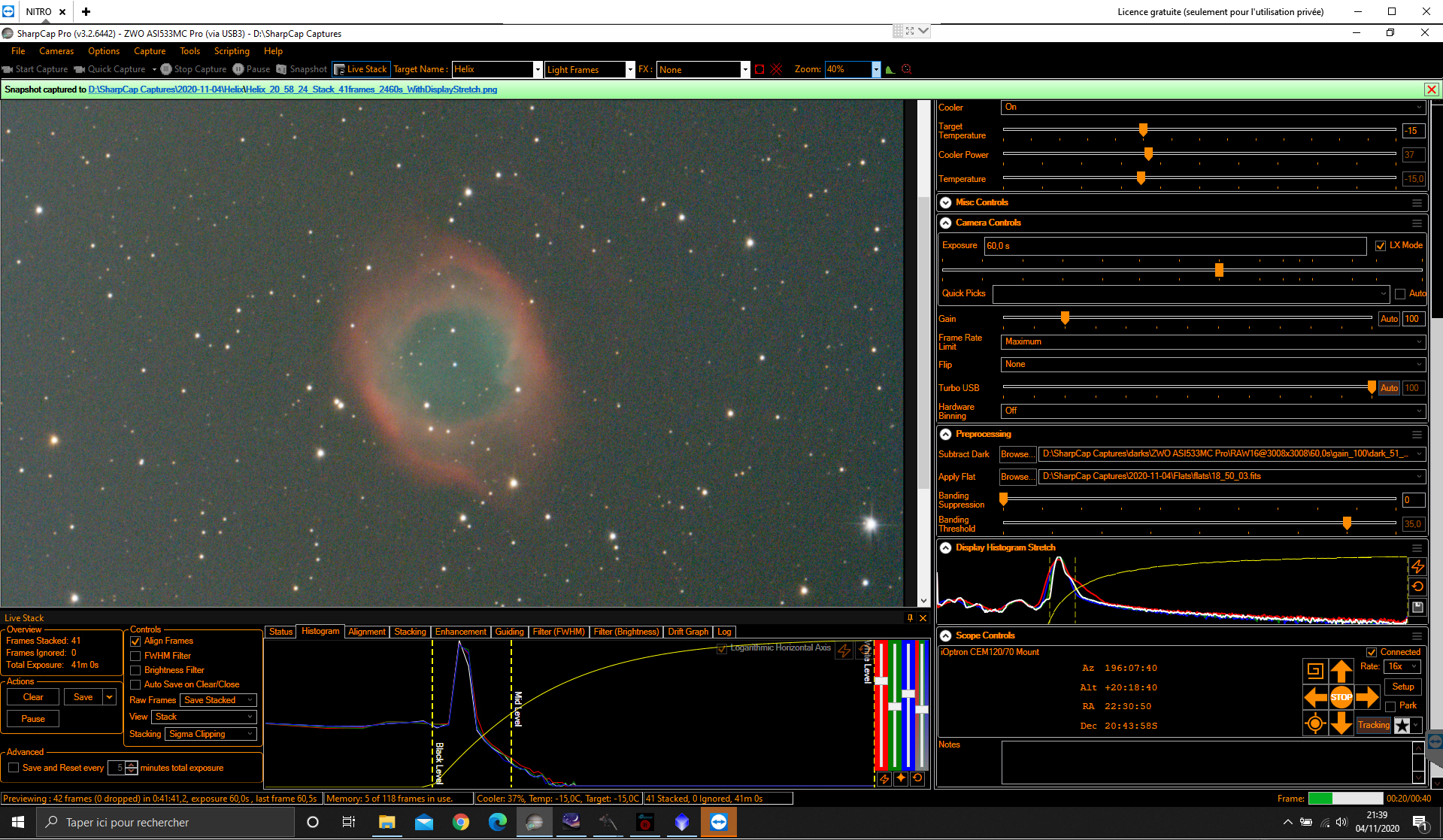Screen dimensions: 1443x840
Task: Toggle the Logarithmic Horizontal Axis checkbox
Action: (722, 648)
